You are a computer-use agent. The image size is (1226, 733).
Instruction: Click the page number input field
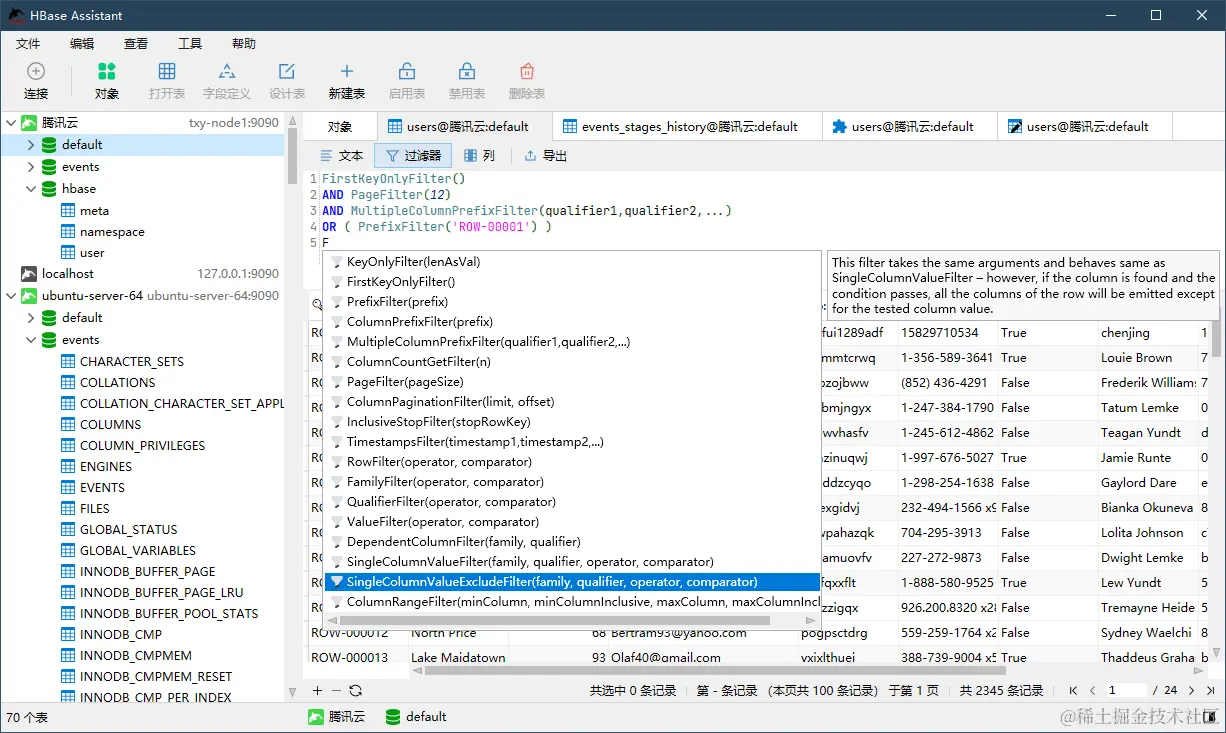tap(1125, 690)
